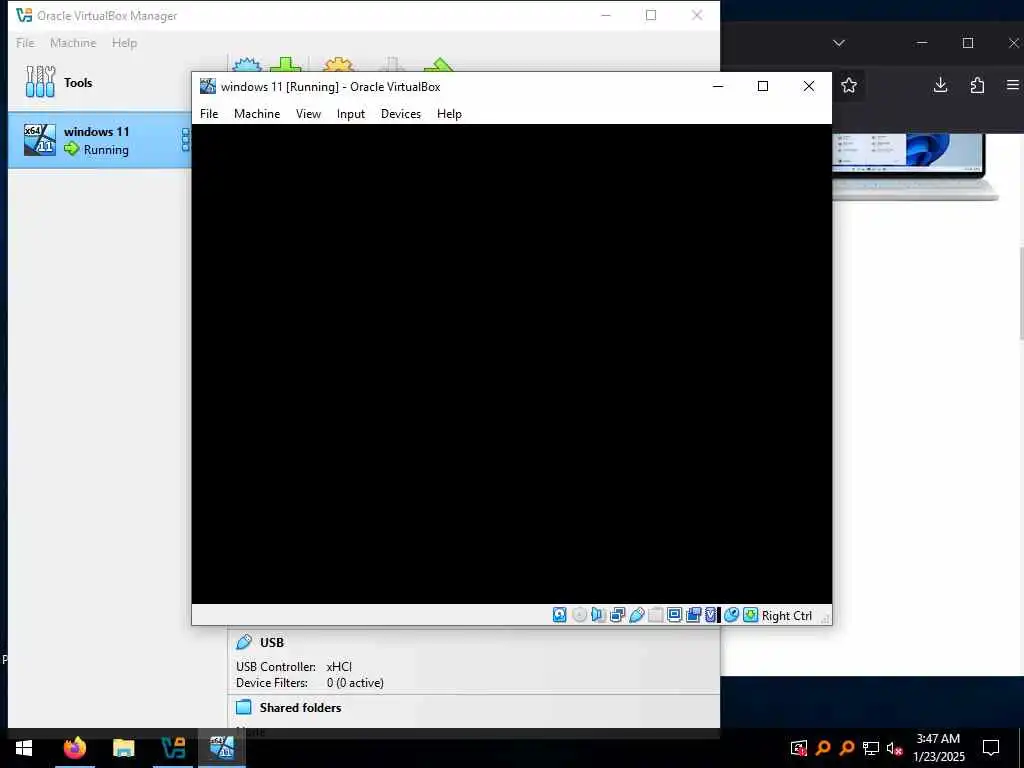Open the Action Center notifications icon
Viewport: 1024px width, 768px height.
991,748
